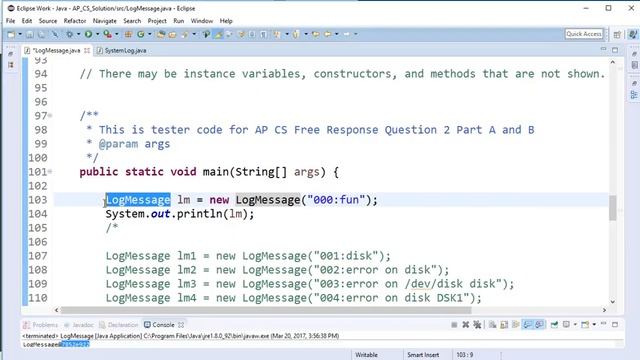Switch to the Javadoc view tab
The width and height of the screenshot is (640, 360).
[79, 325]
